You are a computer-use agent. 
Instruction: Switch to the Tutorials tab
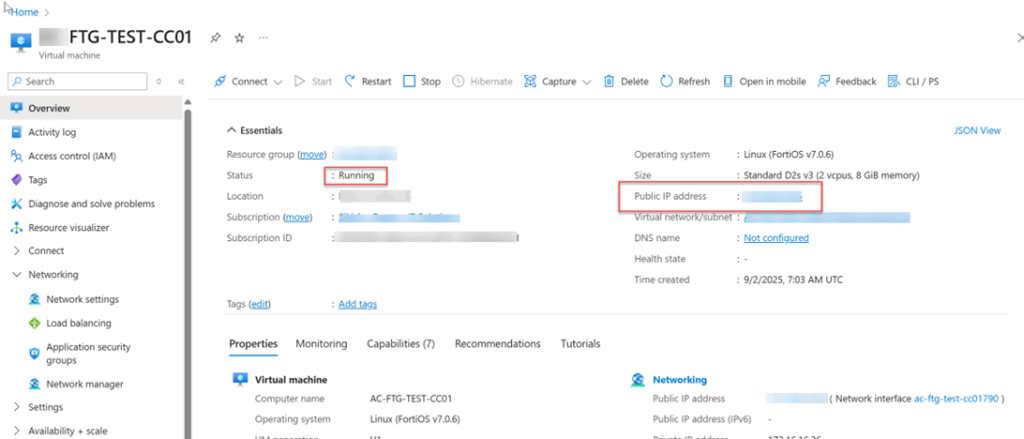(x=581, y=344)
